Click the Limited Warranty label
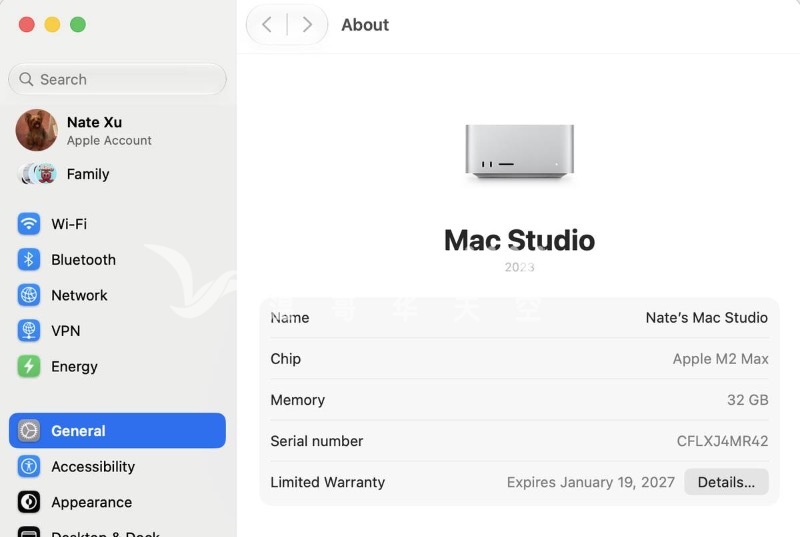 tap(328, 482)
